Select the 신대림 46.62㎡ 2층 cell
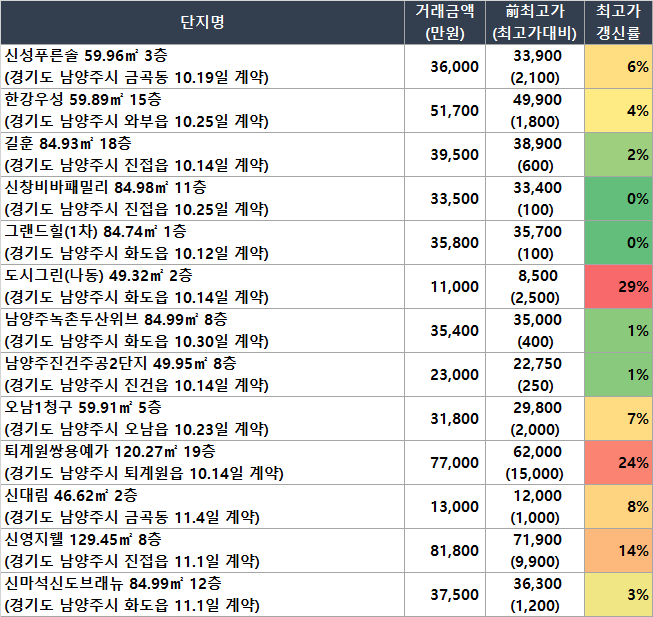Image resolution: width=653 pixels, height=617 pixels. (202, 507)
